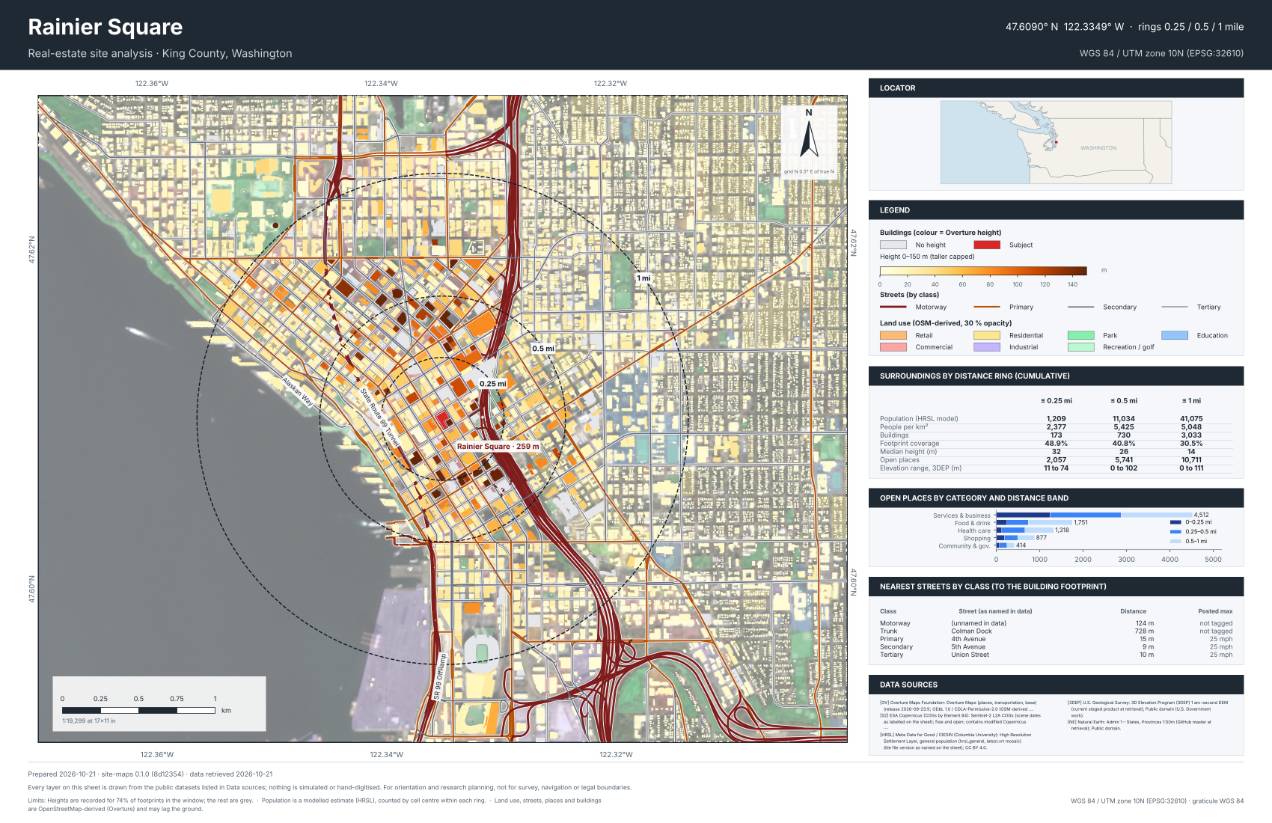
Task: Click the Tertiary street line sample in the legend
Action: (1175, 307)
